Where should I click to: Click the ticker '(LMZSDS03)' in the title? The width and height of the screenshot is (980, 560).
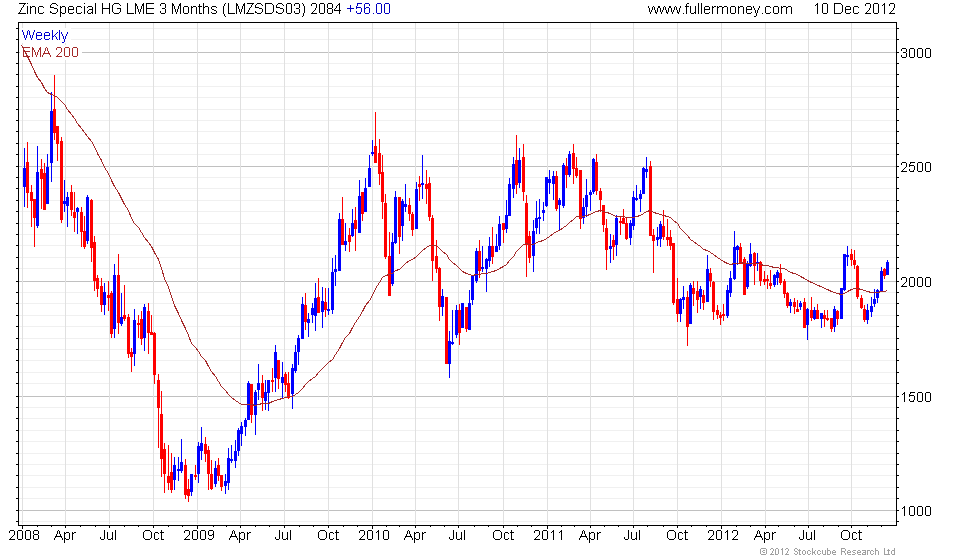tap(264, 9)
